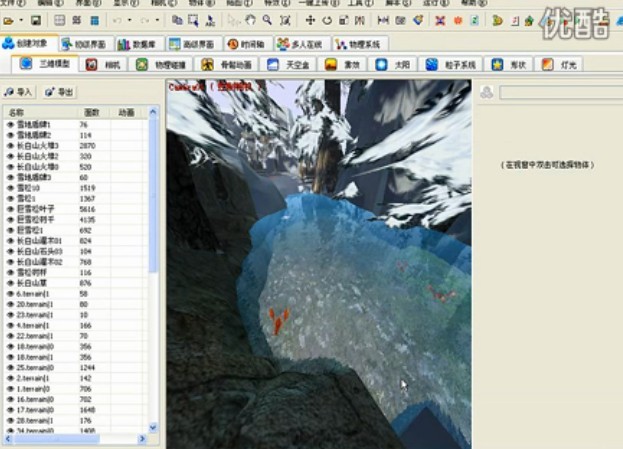Click the particle system (粒子系统) tab icon
The image size is (623, 449).
point(431,64)
